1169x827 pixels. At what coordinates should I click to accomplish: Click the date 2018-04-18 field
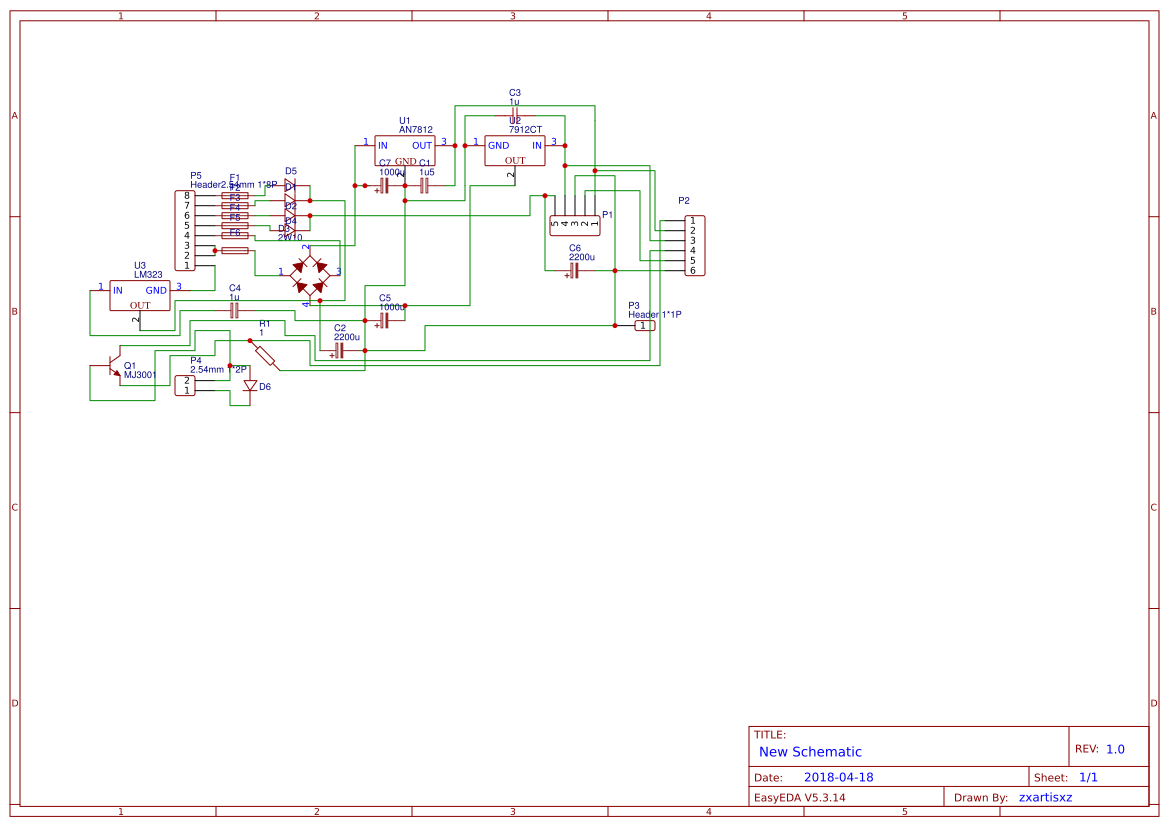840,776
